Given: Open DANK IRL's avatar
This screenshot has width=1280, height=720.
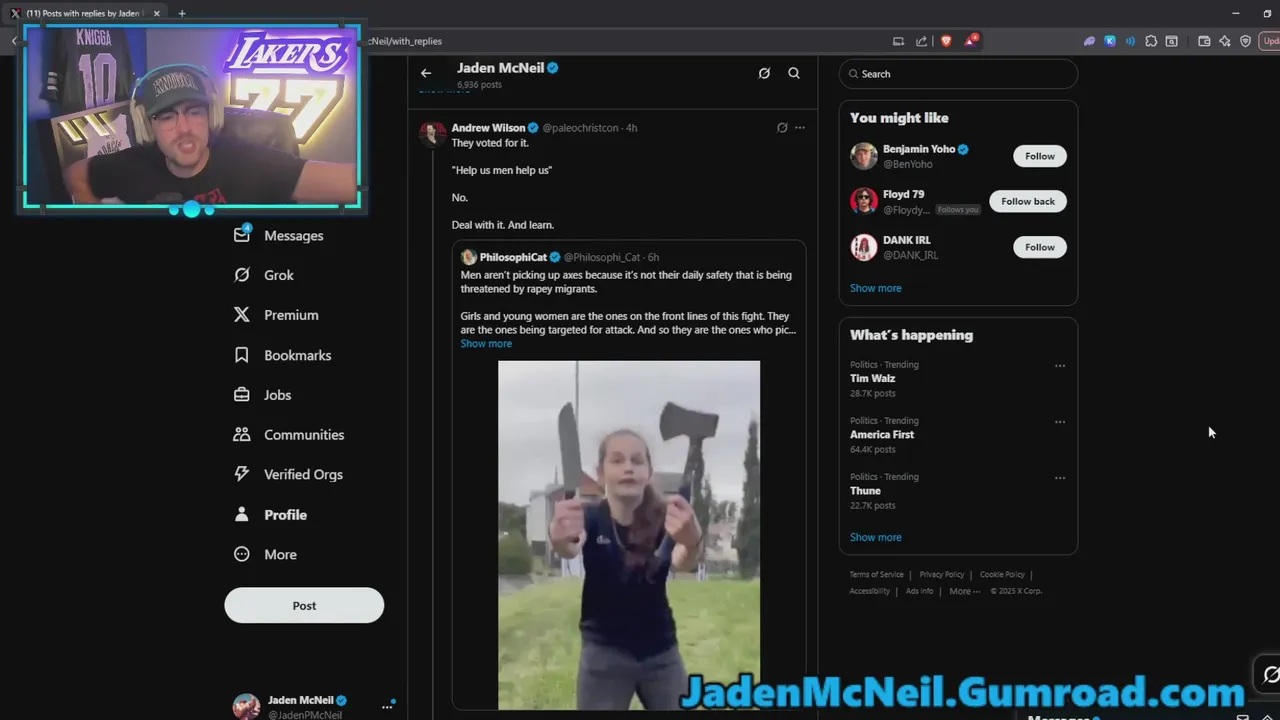Looking at the screenshot, I should tap(864, 247).
